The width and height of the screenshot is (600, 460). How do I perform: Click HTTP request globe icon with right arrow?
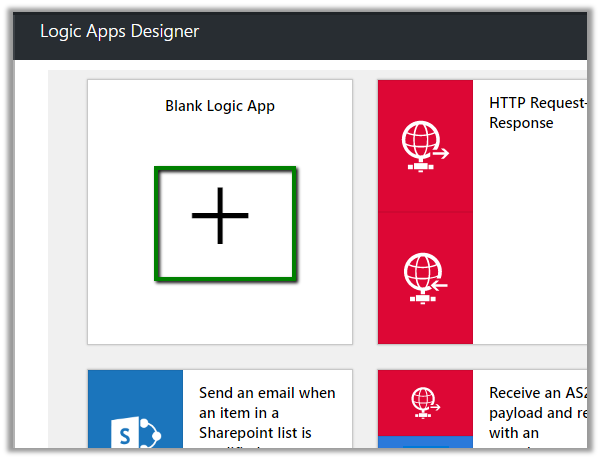click(425, 146)
